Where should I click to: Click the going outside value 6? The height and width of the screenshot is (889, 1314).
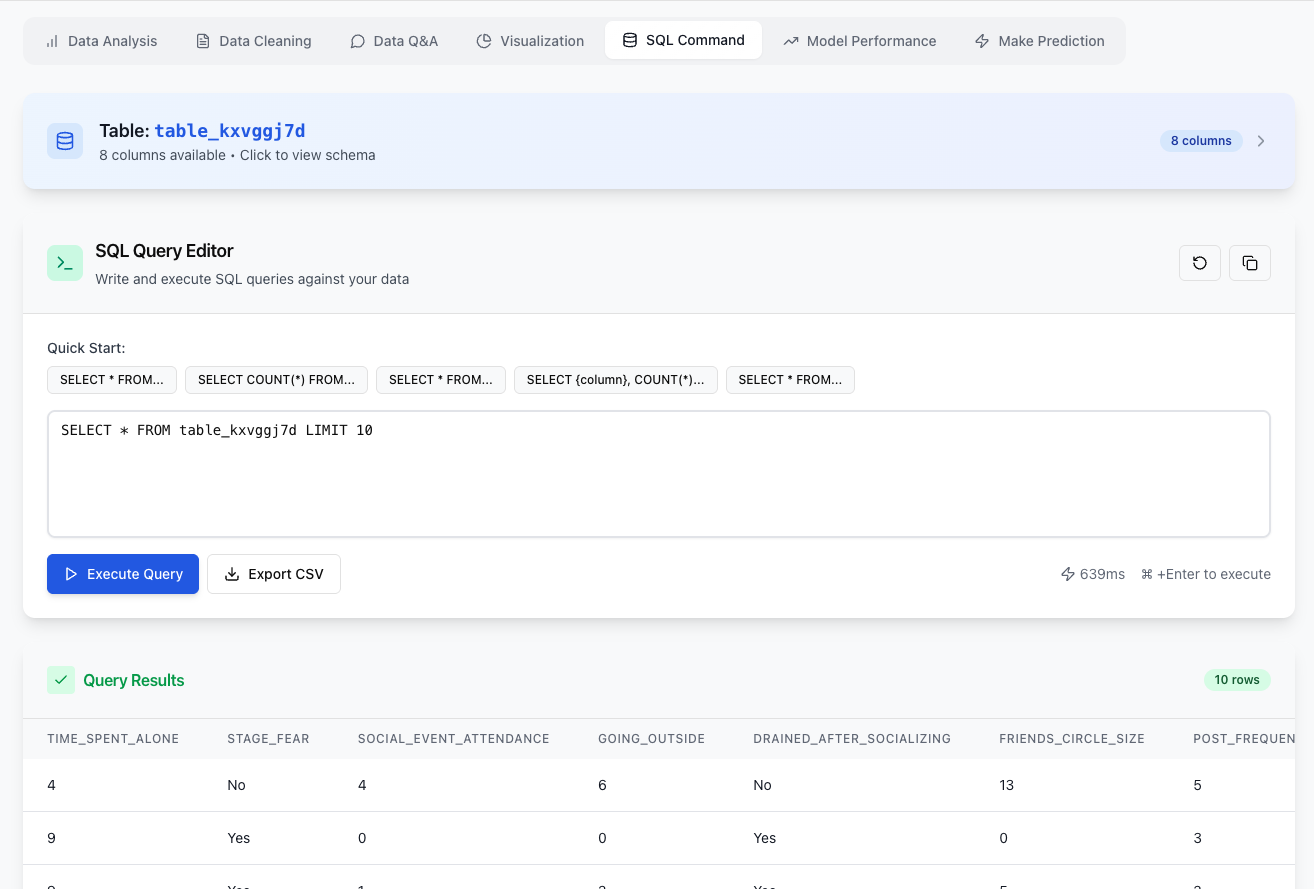tap(602, 785)
